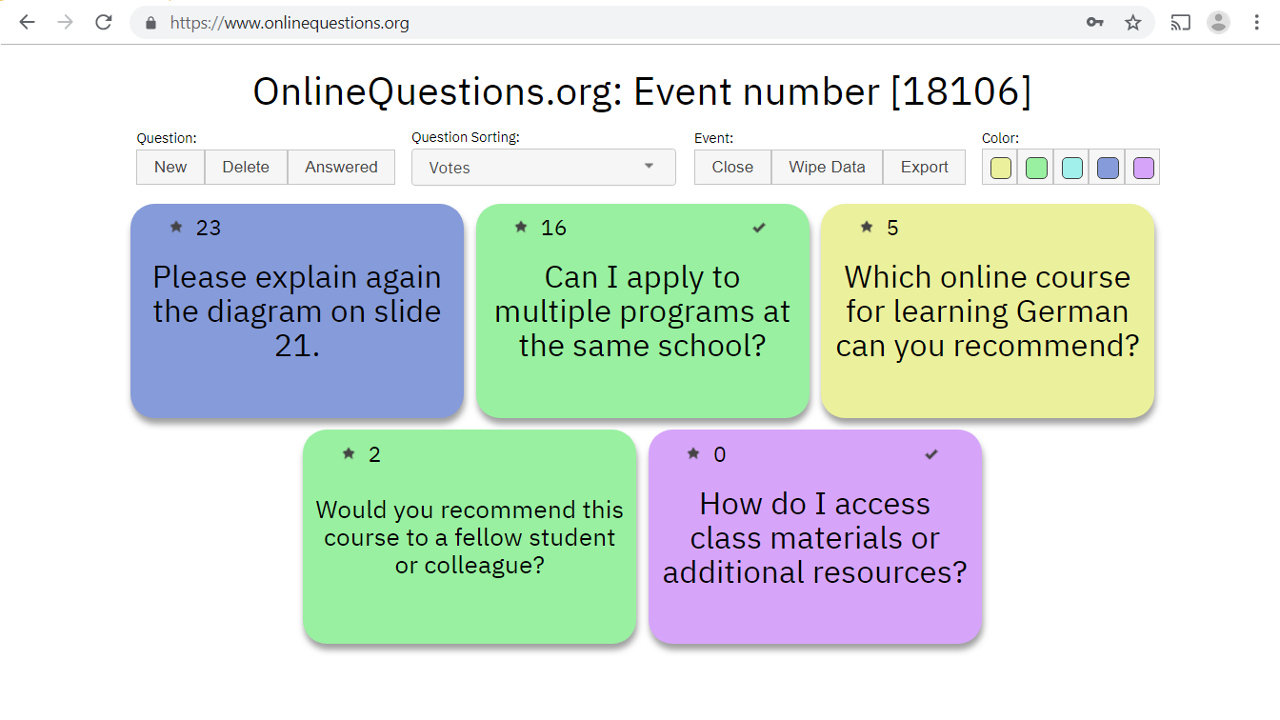Viewport: 1280px width, 720px height.
Task: Bookmark the page using the star icon
Action: point(1134,21)
